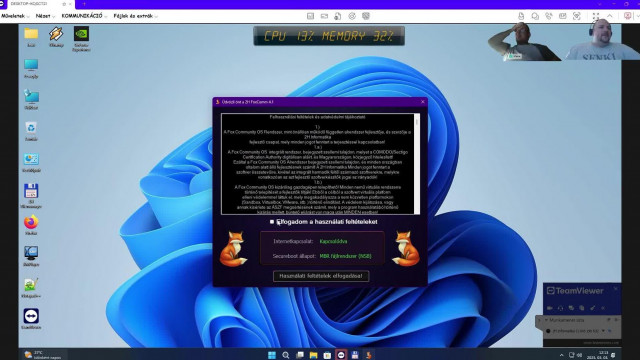The width and height of the screenshot is (640, 360).
Task: Open the Műveletek menu
Action: [x=15, y=16]
